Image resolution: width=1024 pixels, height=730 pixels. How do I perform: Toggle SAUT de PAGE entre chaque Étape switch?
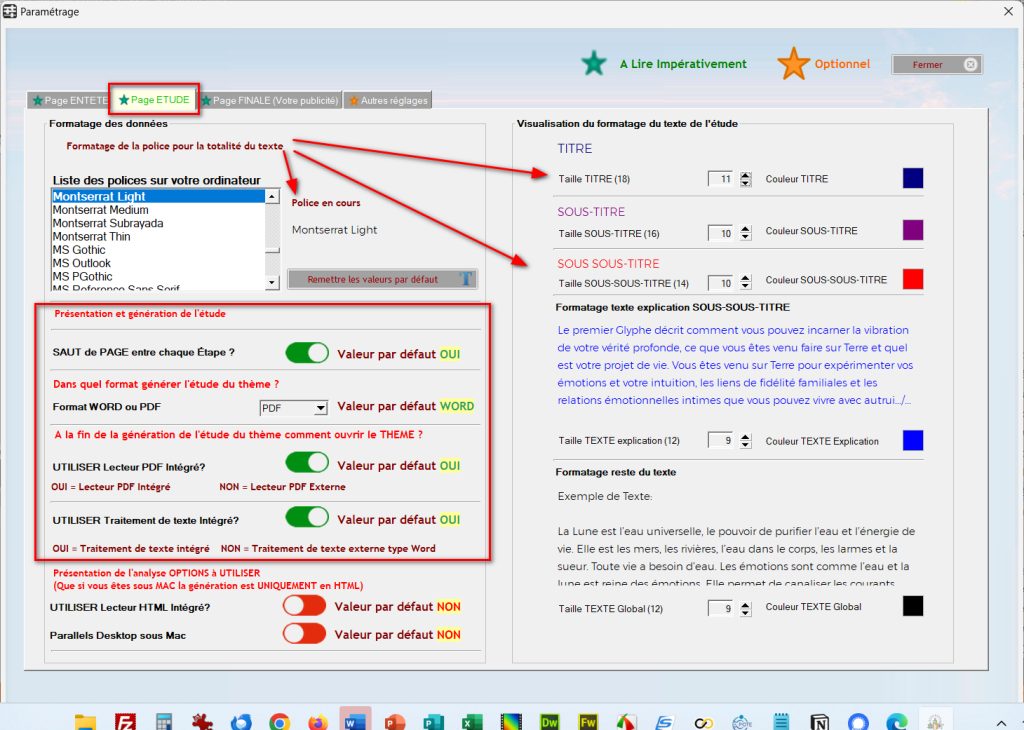pyautogui.click(x=307, y=353)
